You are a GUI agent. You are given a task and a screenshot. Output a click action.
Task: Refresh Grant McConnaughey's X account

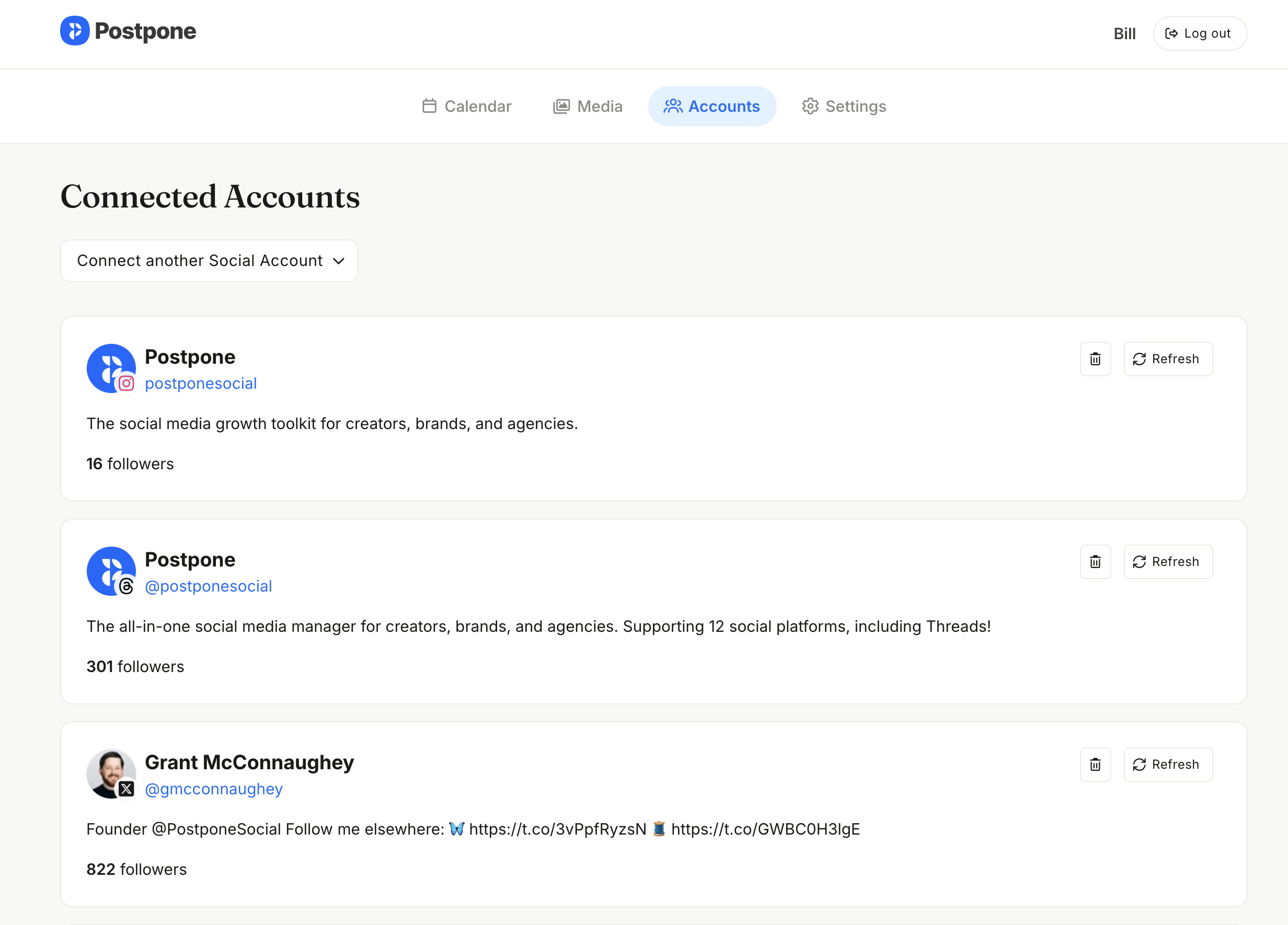click(x=1168, y=765)
